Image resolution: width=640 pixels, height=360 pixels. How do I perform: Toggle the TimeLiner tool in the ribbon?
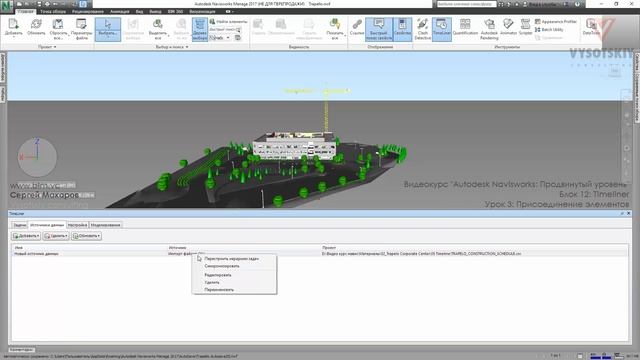442,29
